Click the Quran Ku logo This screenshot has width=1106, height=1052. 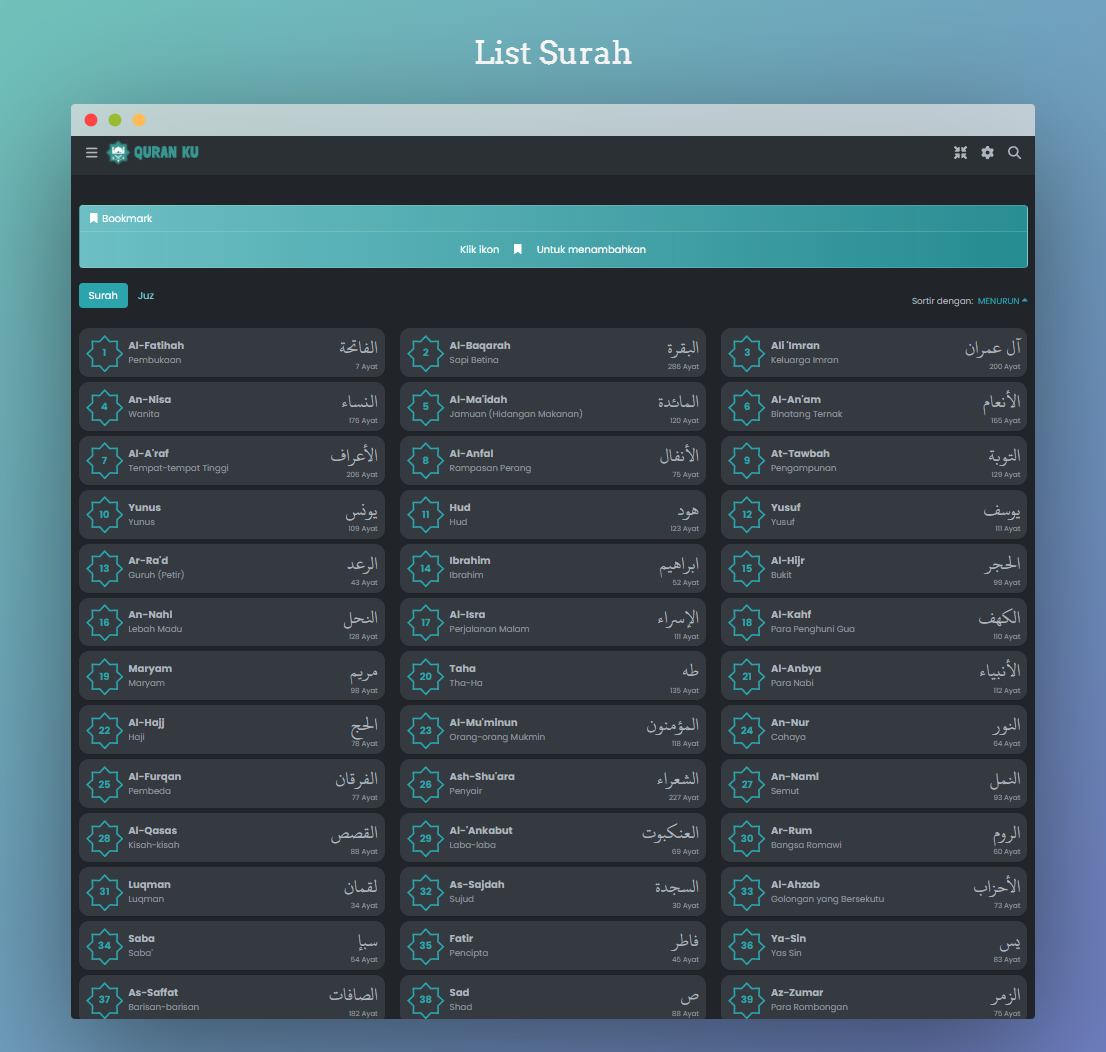[x=153, y=152]
